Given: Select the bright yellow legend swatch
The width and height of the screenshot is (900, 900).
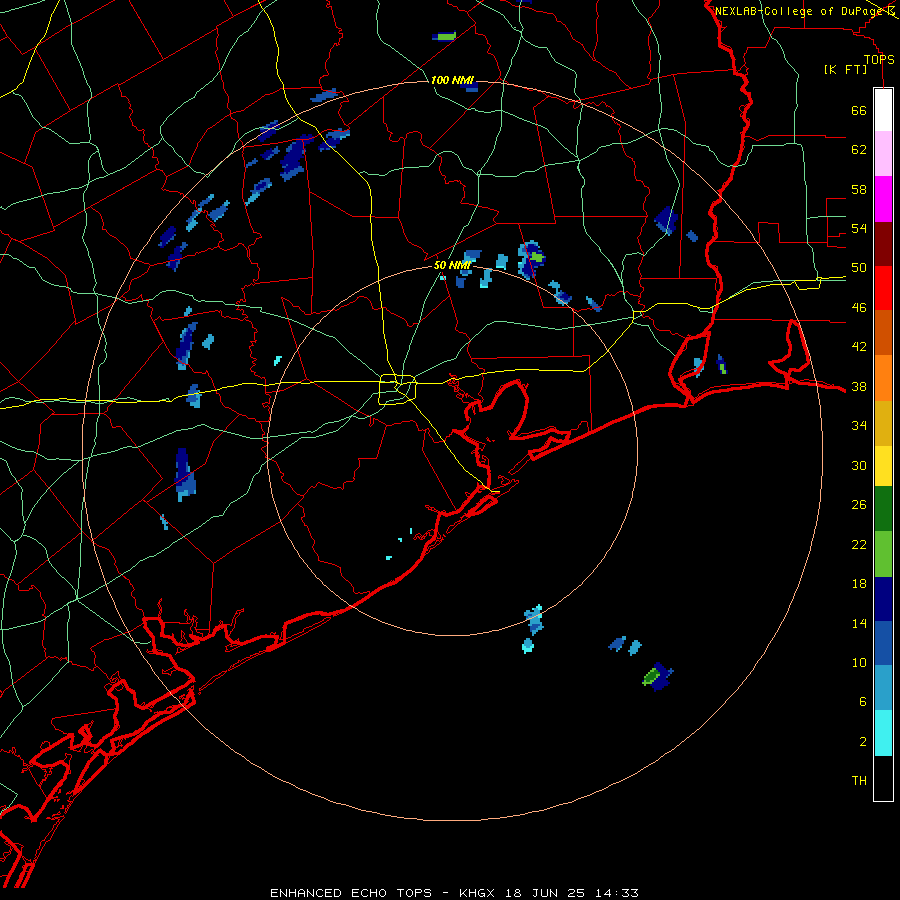Looking at the screenshot, I should point(883,466).
